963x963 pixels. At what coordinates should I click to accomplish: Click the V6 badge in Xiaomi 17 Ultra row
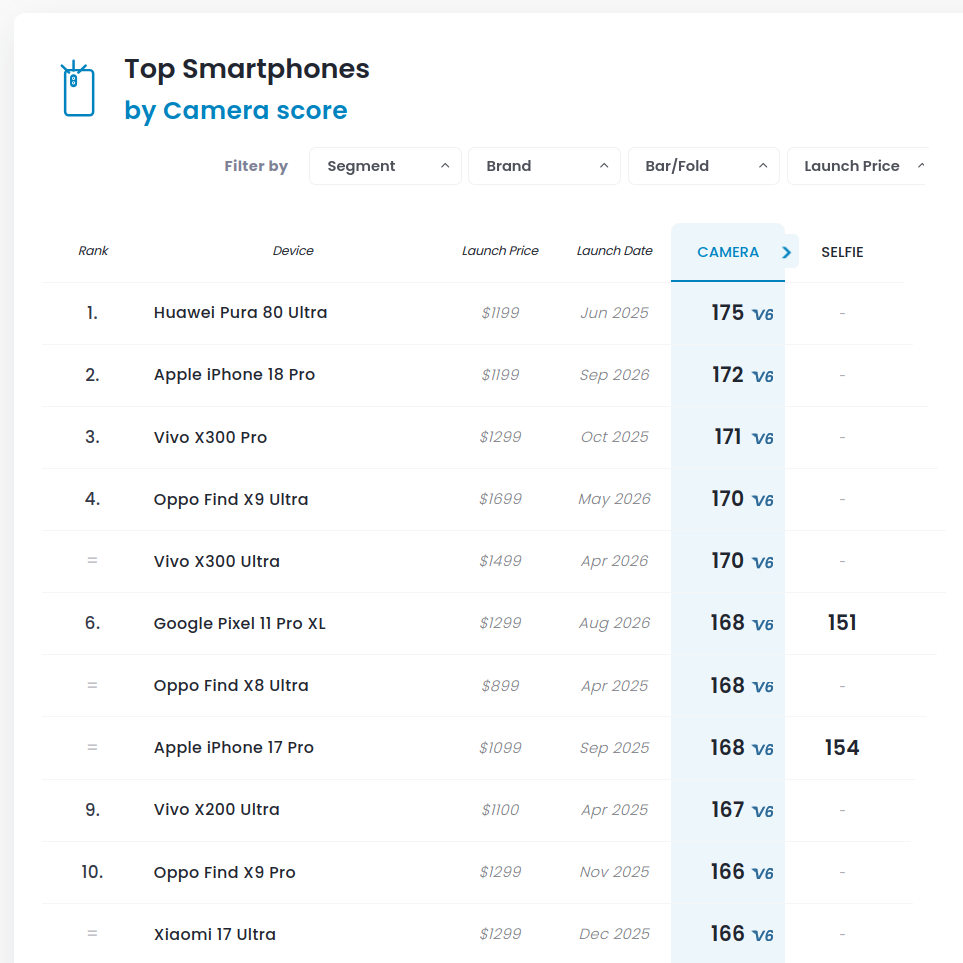click(x=763, y=936)
